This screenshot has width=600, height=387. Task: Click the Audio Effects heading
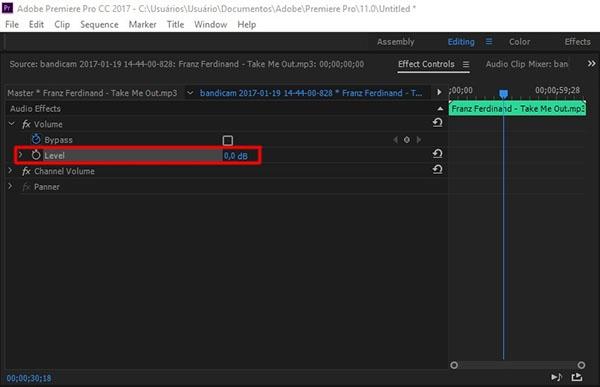point(35,109)
